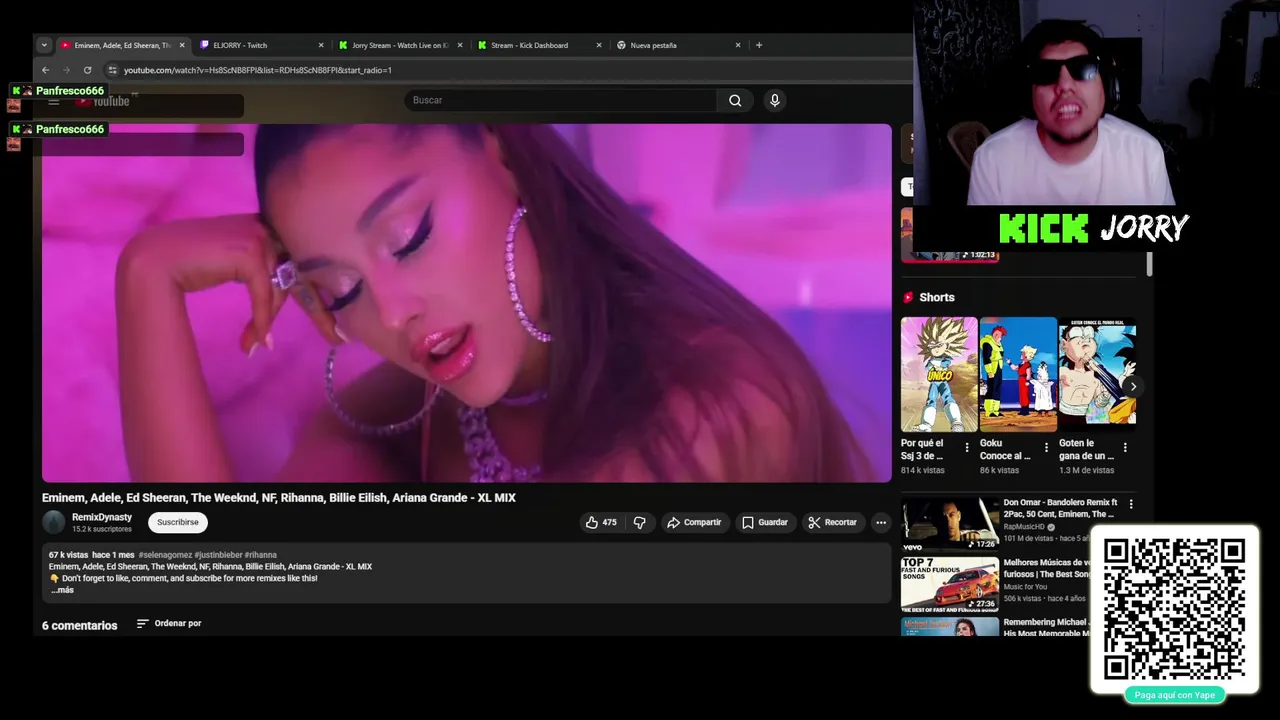Click the 1:02:13 duration video thumbnail
The height and width of the screenshot is (720, 1280).
949,235
